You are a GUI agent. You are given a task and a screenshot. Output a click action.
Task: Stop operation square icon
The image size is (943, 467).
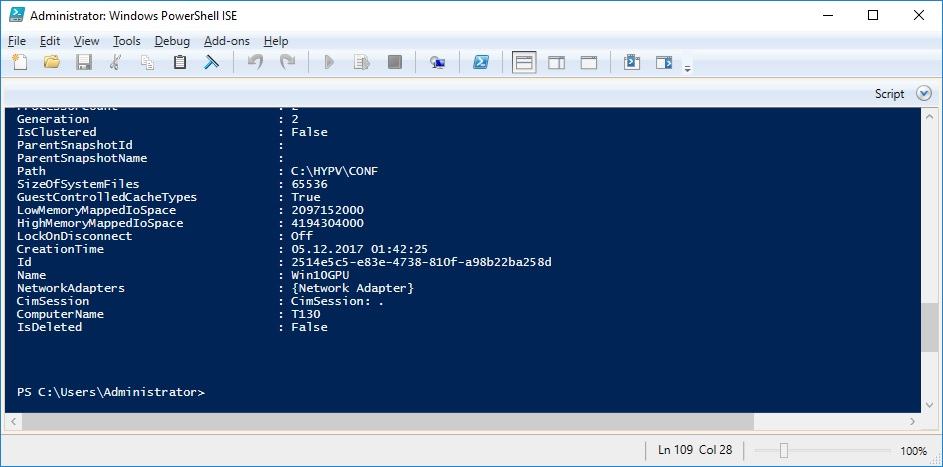pyautogui.click(x=395, y=62)
